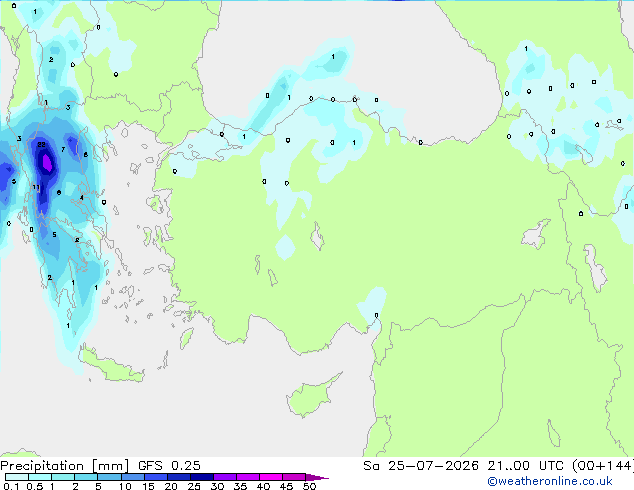
Task: Click the 0.5 legend scale label
Action: point(34,486)
